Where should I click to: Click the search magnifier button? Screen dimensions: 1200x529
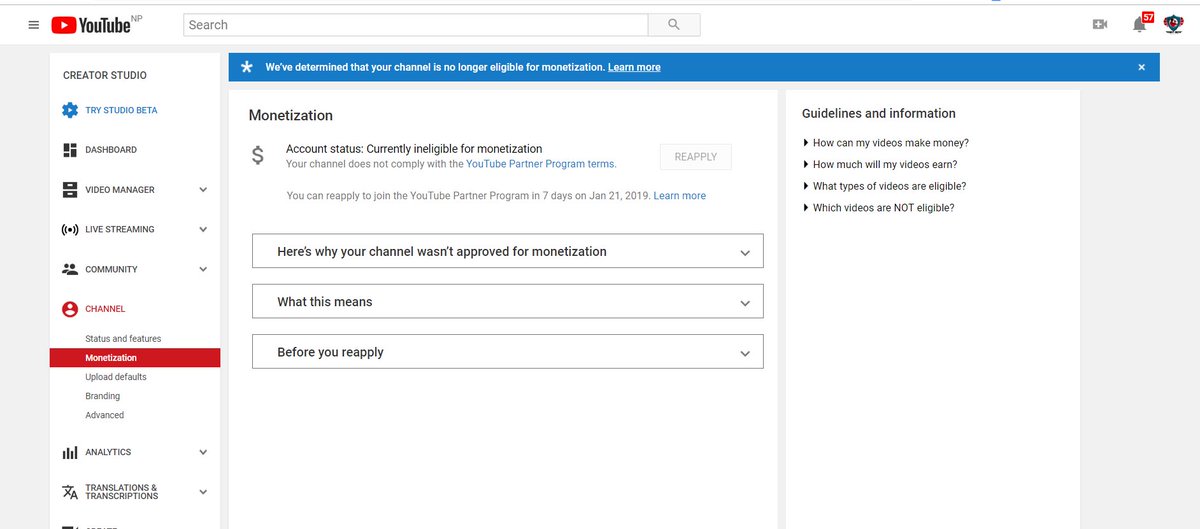(674, 25)
